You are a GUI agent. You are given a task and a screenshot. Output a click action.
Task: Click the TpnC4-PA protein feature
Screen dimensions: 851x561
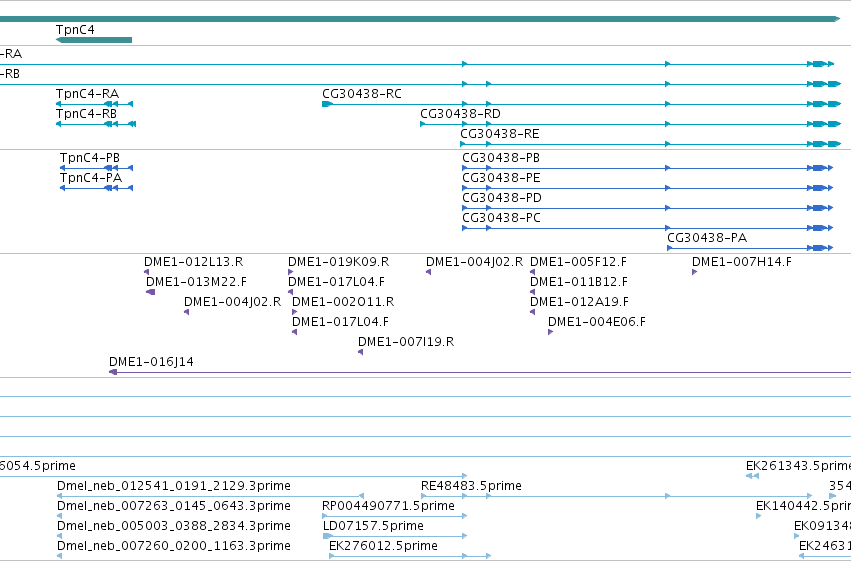coord(97,188)
